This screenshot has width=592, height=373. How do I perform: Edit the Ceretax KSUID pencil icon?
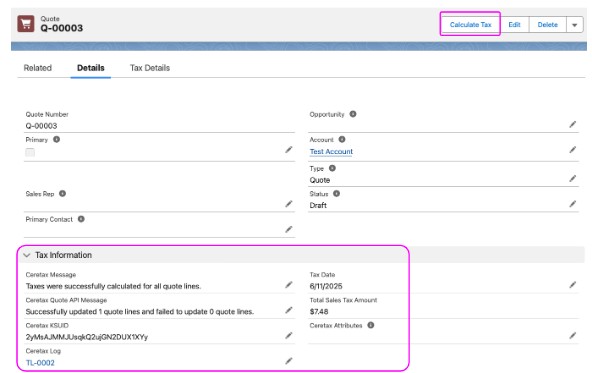click(289, 335)
